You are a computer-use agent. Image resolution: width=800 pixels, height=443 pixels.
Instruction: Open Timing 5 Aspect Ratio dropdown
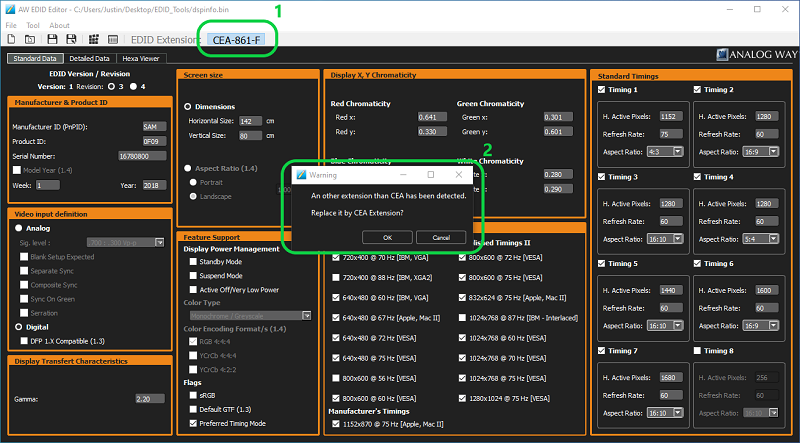pos(663,325)
